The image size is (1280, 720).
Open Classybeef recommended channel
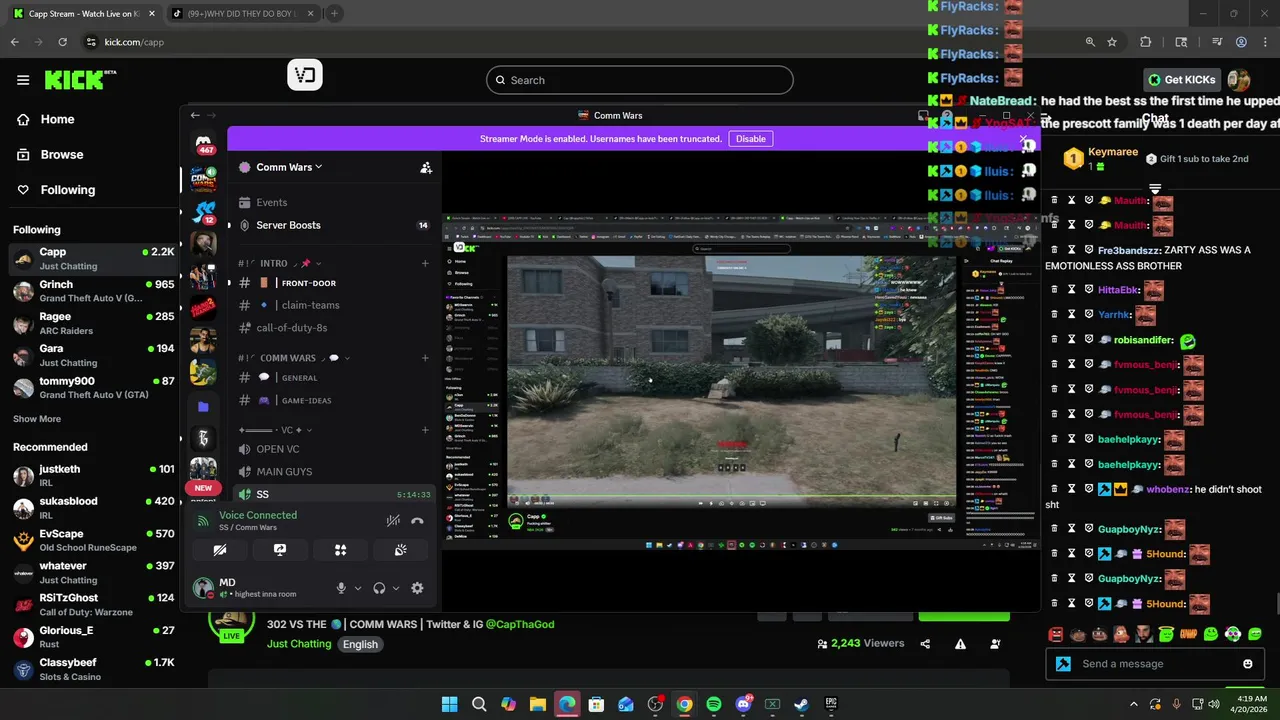click(x=92, y=670)
